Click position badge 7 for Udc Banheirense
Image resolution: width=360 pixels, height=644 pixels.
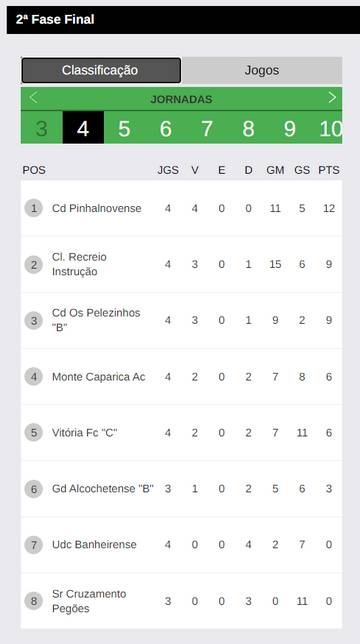tap(34, 545)
